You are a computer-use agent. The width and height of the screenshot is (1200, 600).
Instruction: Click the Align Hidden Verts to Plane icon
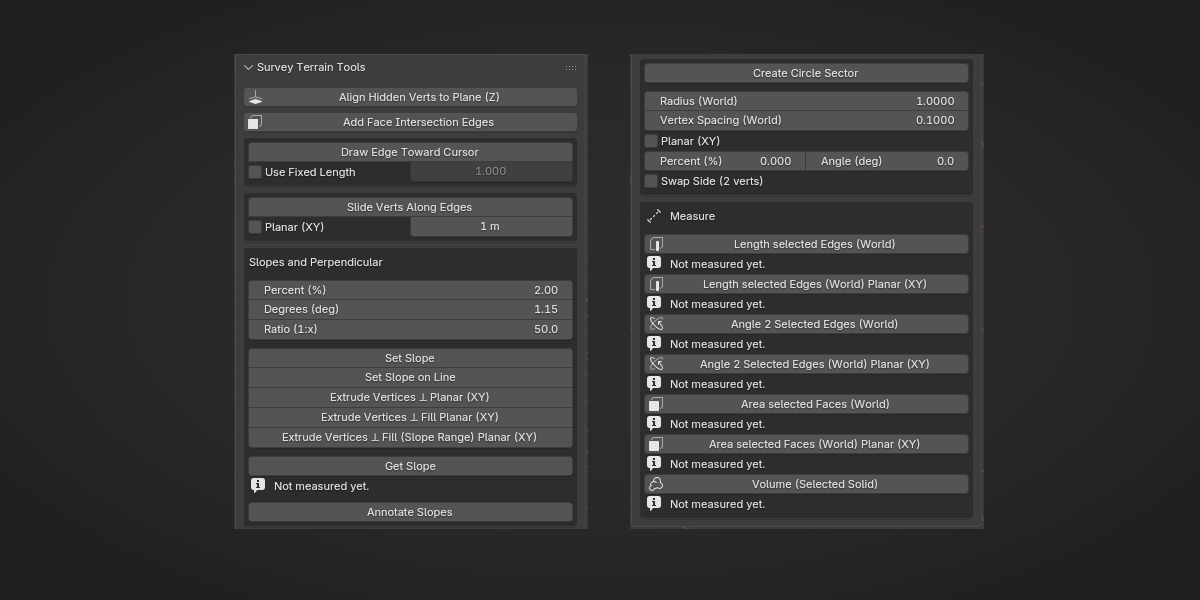256,97
